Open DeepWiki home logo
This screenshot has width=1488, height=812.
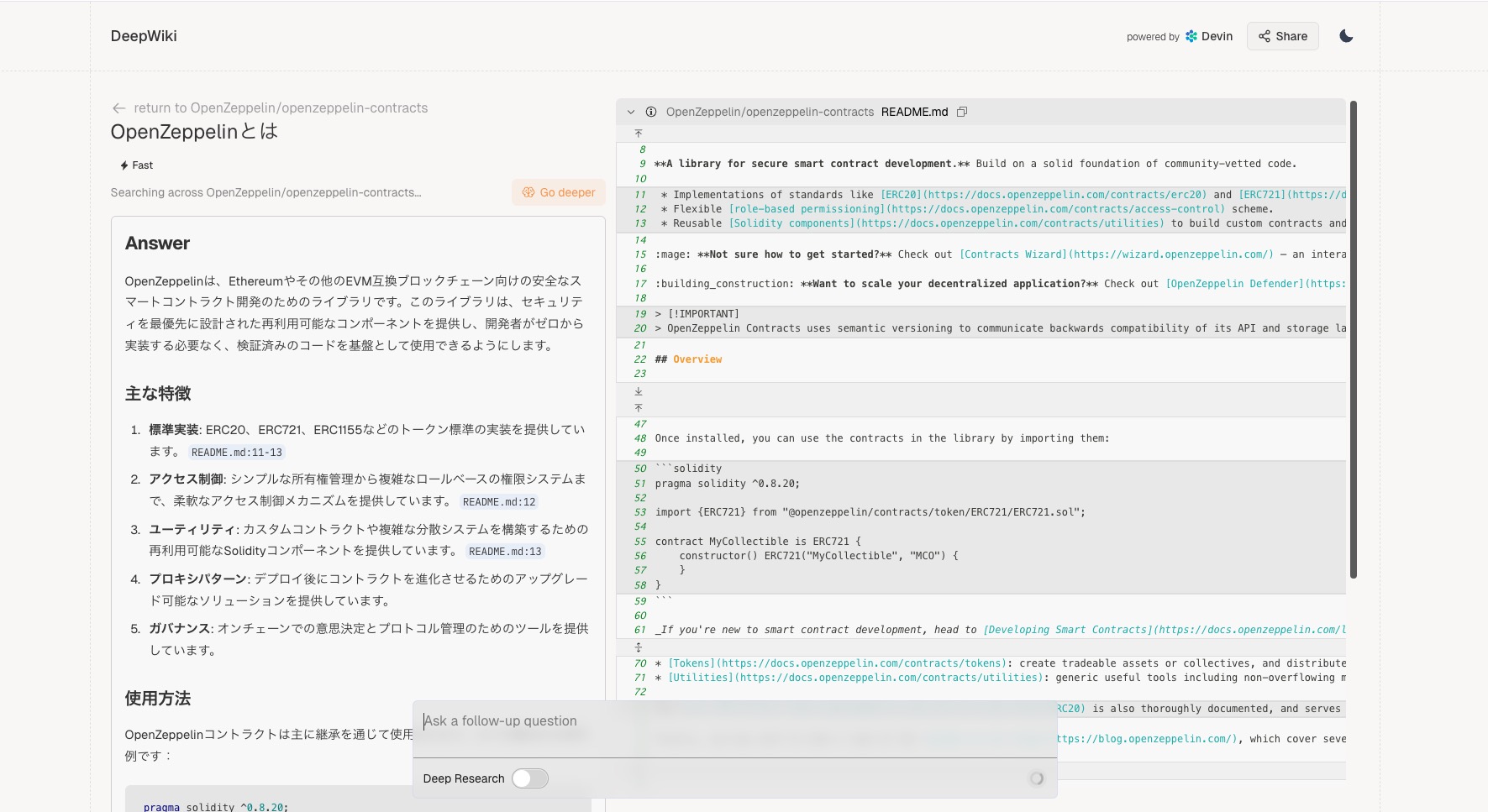144,36
